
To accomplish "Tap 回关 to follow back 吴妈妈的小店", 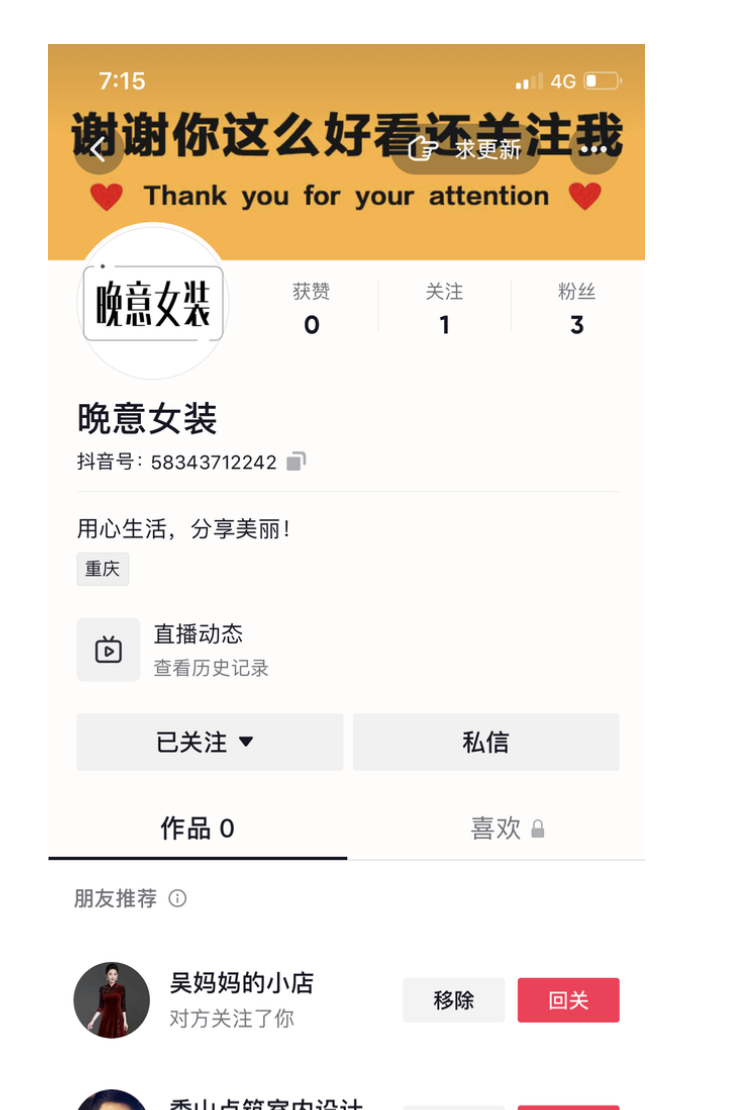I will [568, 1000].
